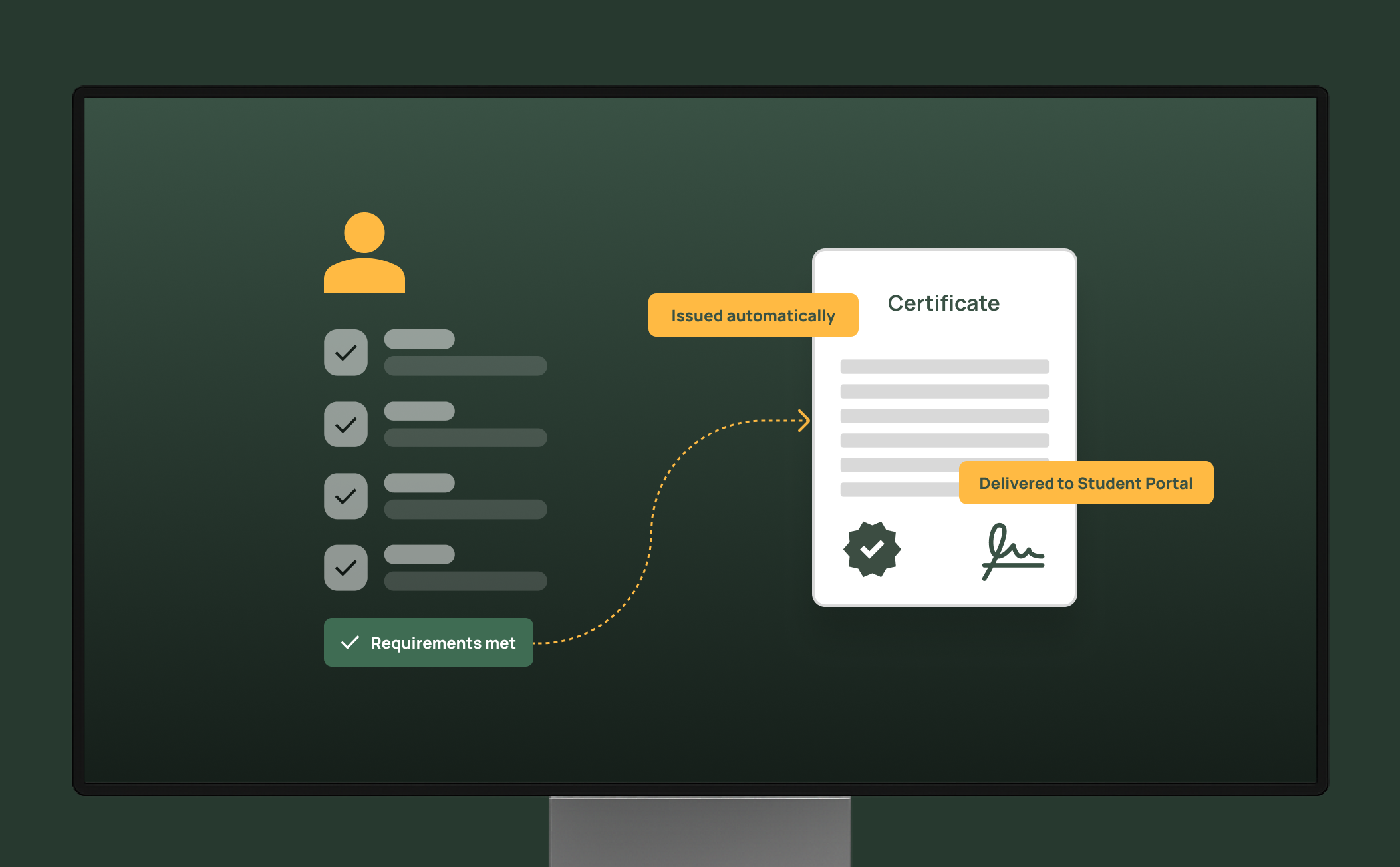Click the verified badge seal icon
Screen dimensions: 1400x867
pos(871,549)
